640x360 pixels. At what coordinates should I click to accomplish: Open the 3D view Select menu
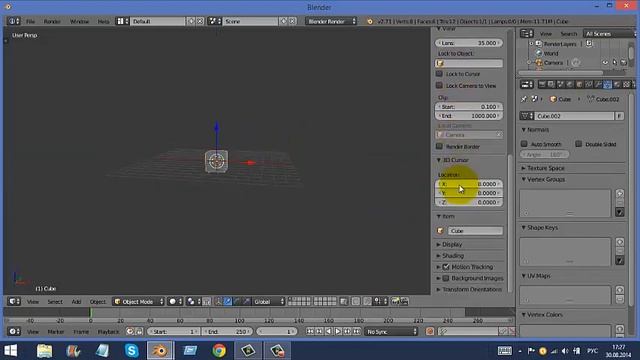[55, 302]
